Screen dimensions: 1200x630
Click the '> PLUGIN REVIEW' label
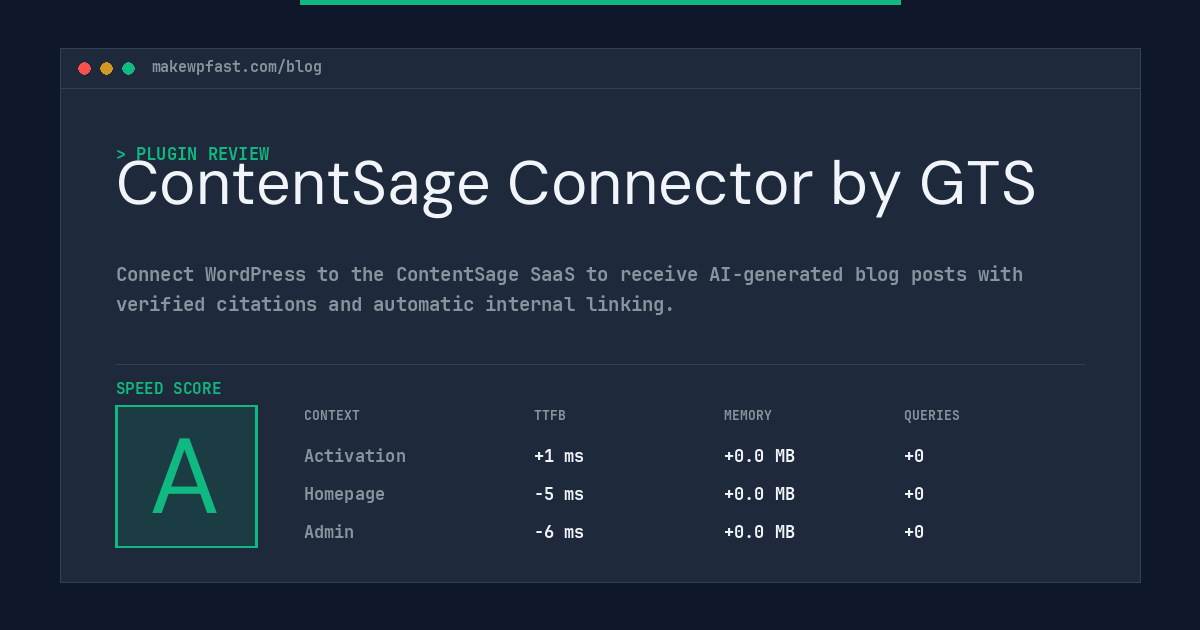(193, 154)
